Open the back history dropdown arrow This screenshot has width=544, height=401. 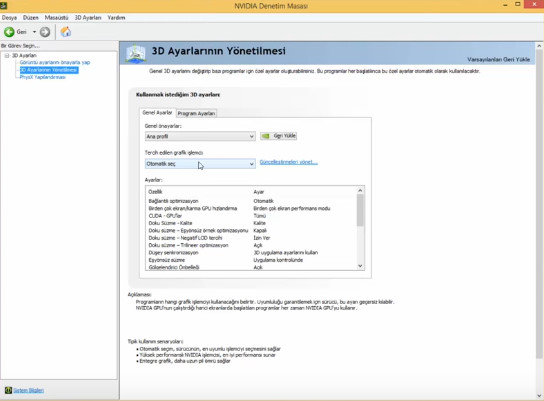point(34,32)
